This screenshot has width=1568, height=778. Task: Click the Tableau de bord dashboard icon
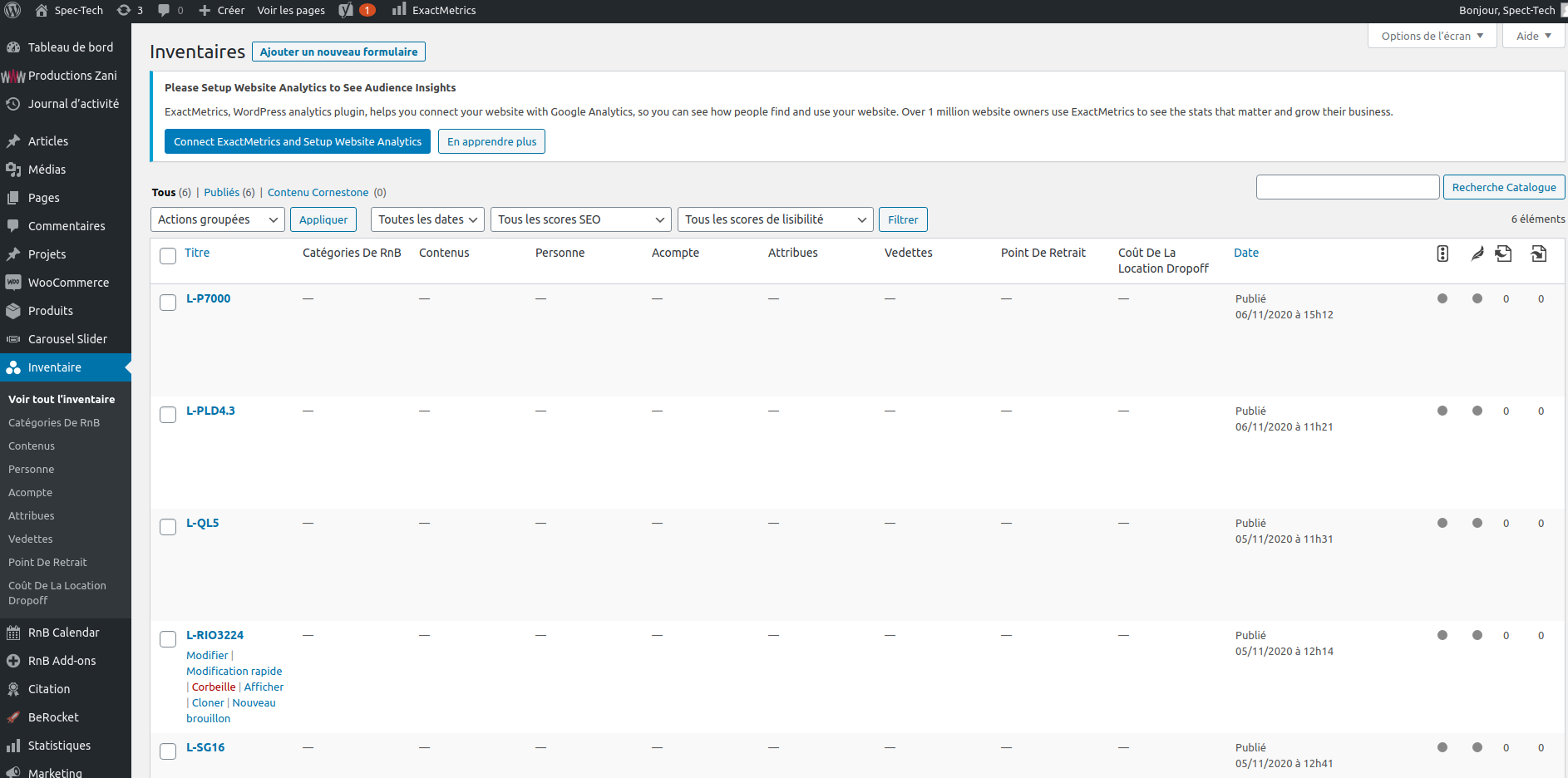pos(13,47)
